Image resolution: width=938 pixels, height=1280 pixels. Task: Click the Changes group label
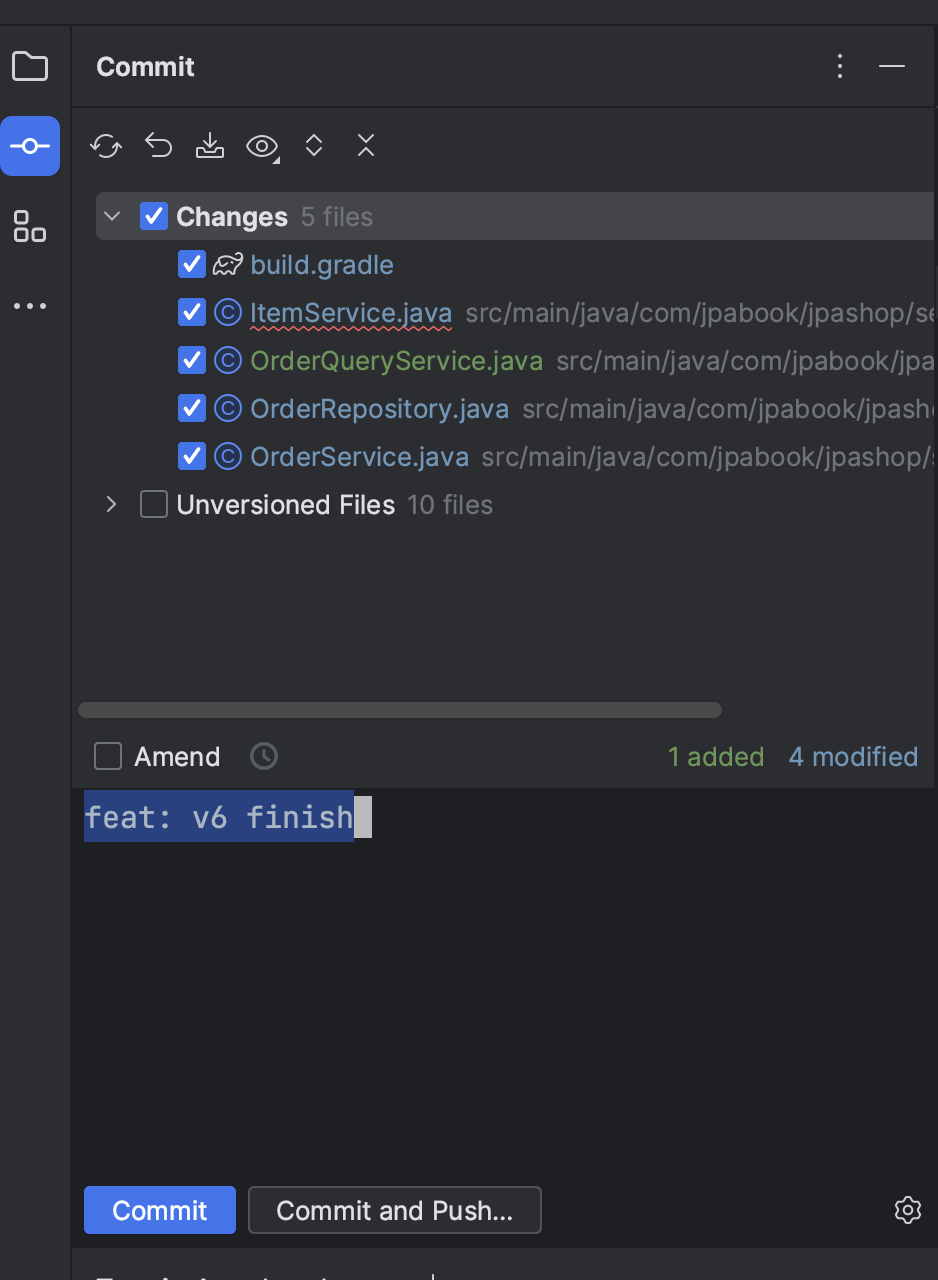pos(232,217)
